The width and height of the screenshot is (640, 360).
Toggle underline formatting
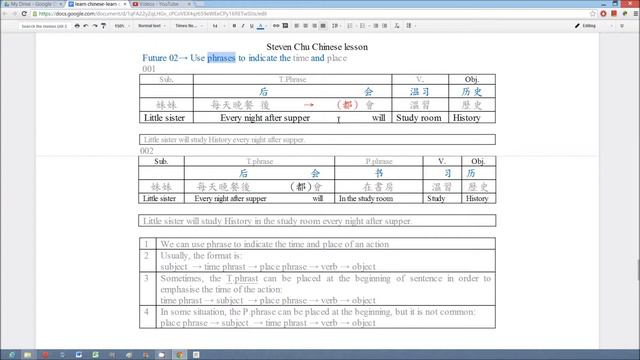pyautogui.click(x=251, y=26)
